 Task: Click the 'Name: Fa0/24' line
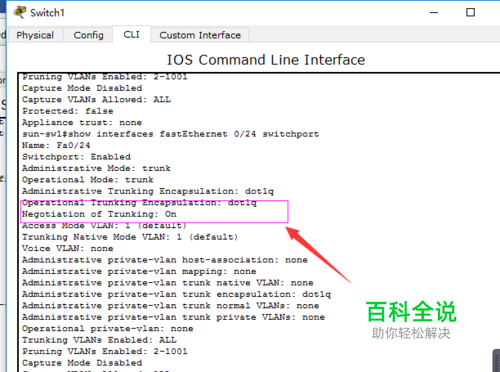point(56,145)
